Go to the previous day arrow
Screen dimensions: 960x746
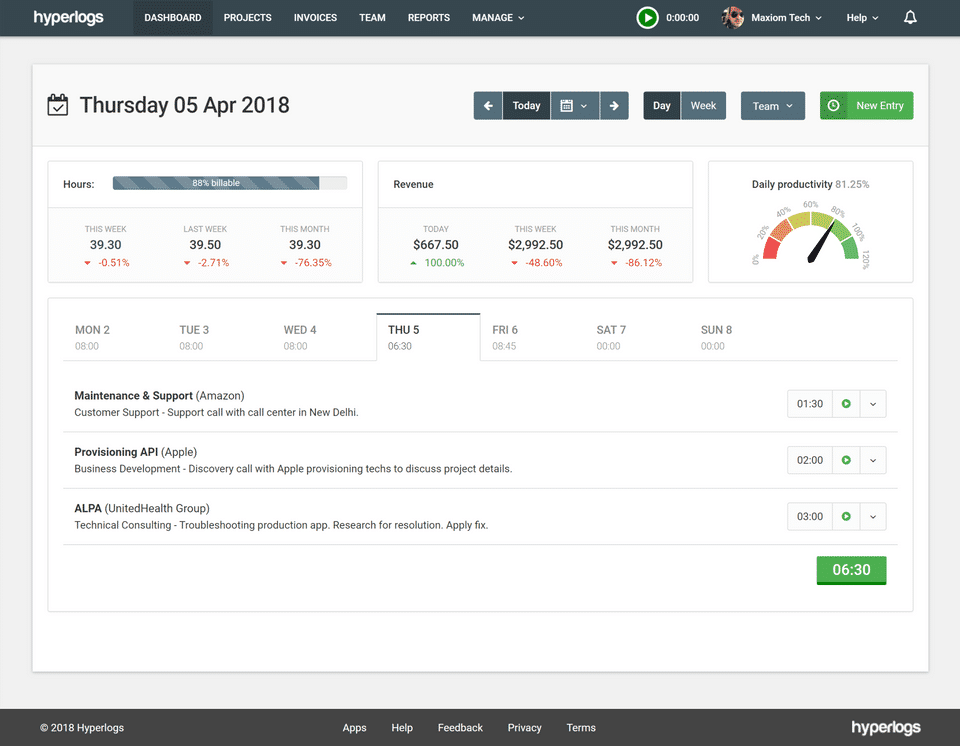pyautogui.click(x=488, y=105)
